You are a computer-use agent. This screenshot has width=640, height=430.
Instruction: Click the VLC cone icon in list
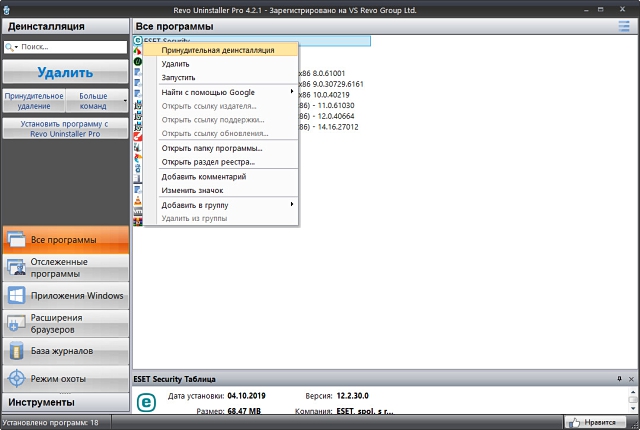138,201
